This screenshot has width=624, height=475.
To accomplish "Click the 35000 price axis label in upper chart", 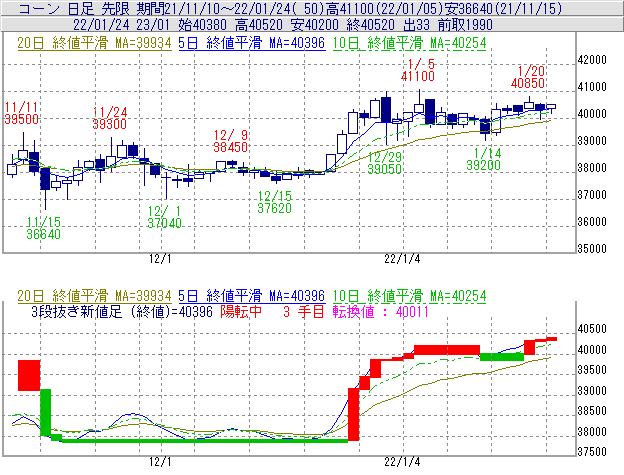I will point(592,249).
